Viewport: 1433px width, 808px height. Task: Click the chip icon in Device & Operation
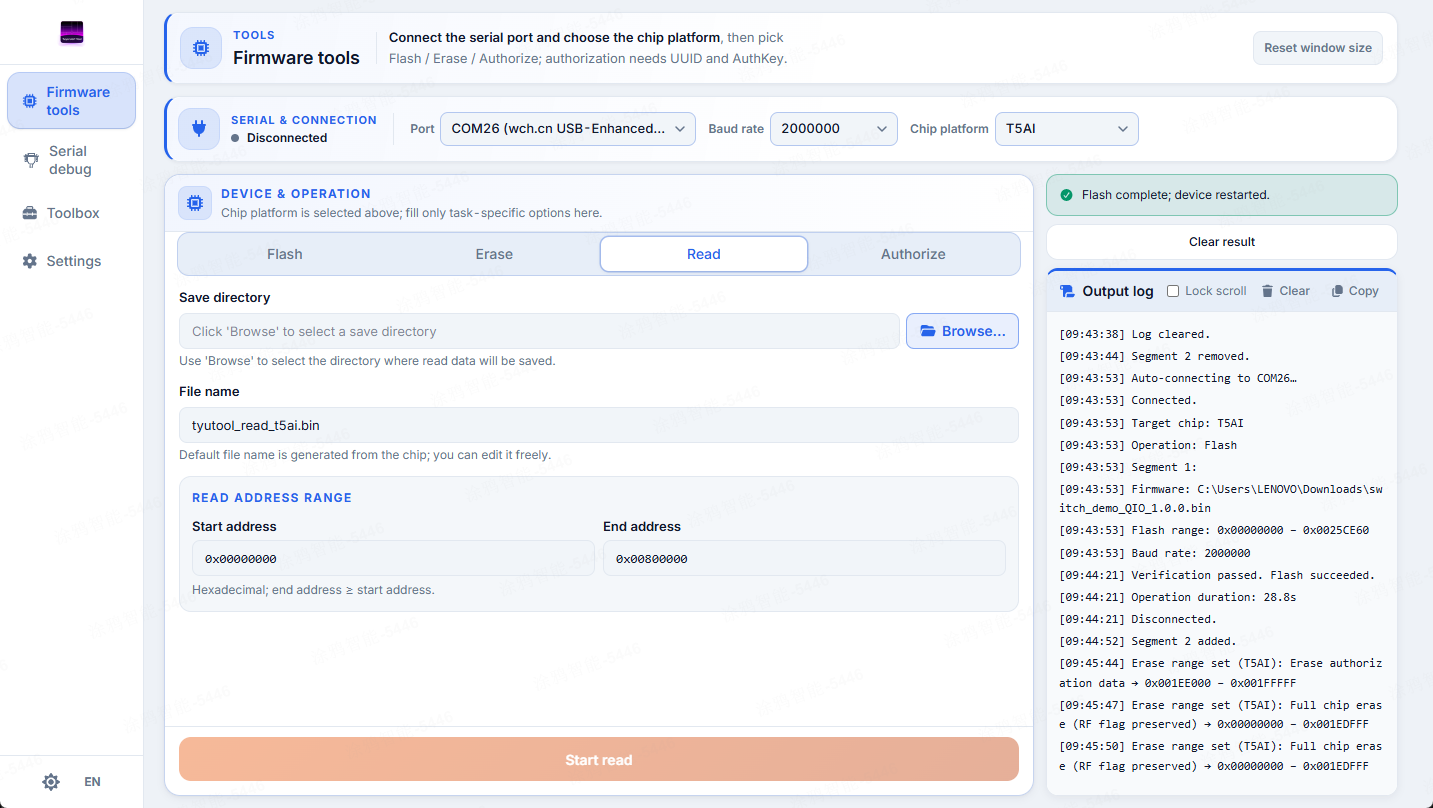pos(195,203)
